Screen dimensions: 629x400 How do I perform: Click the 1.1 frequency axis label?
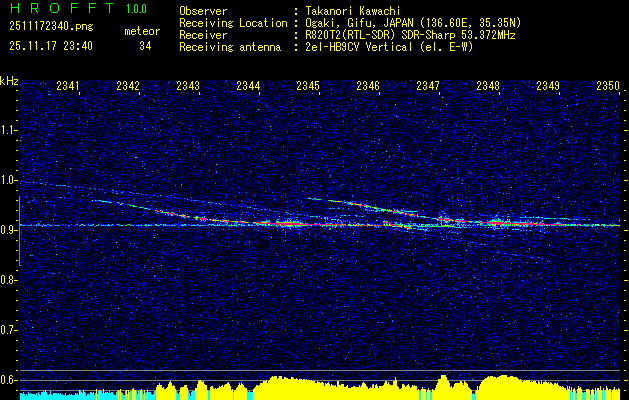[8, 130]
